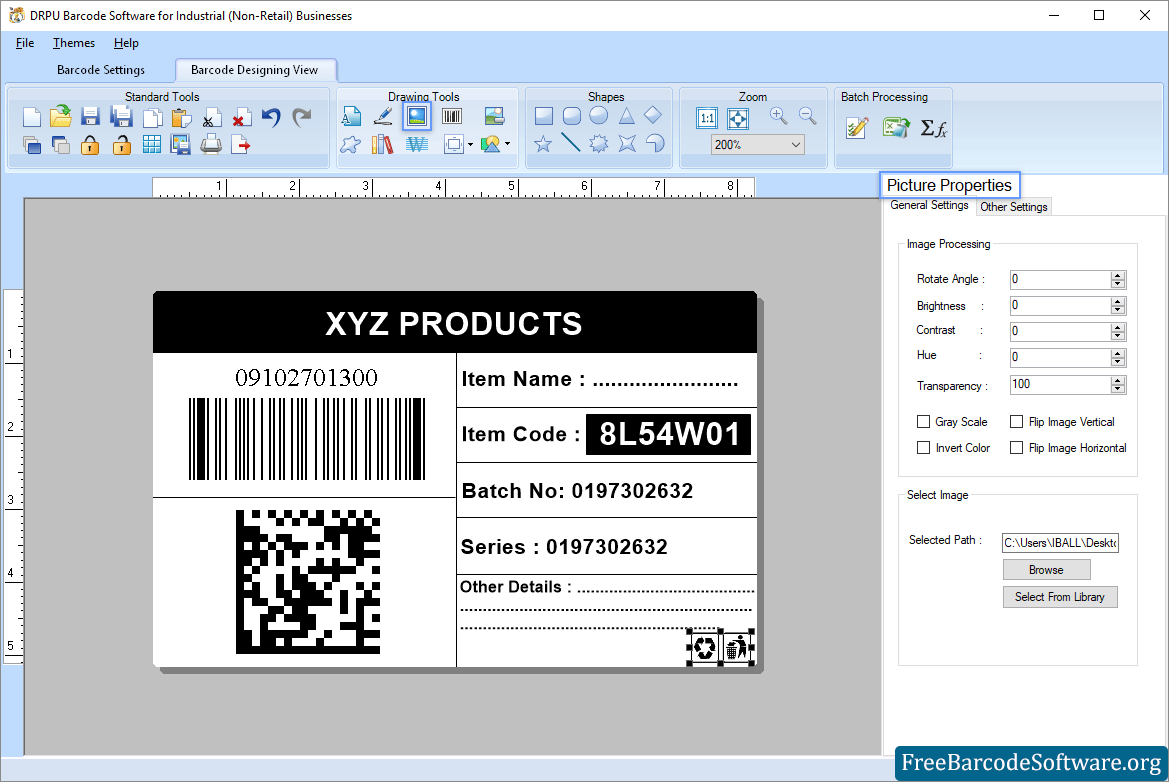Lock the object with the closed padlock icon
1169x782 pixels.
[90, 145]
